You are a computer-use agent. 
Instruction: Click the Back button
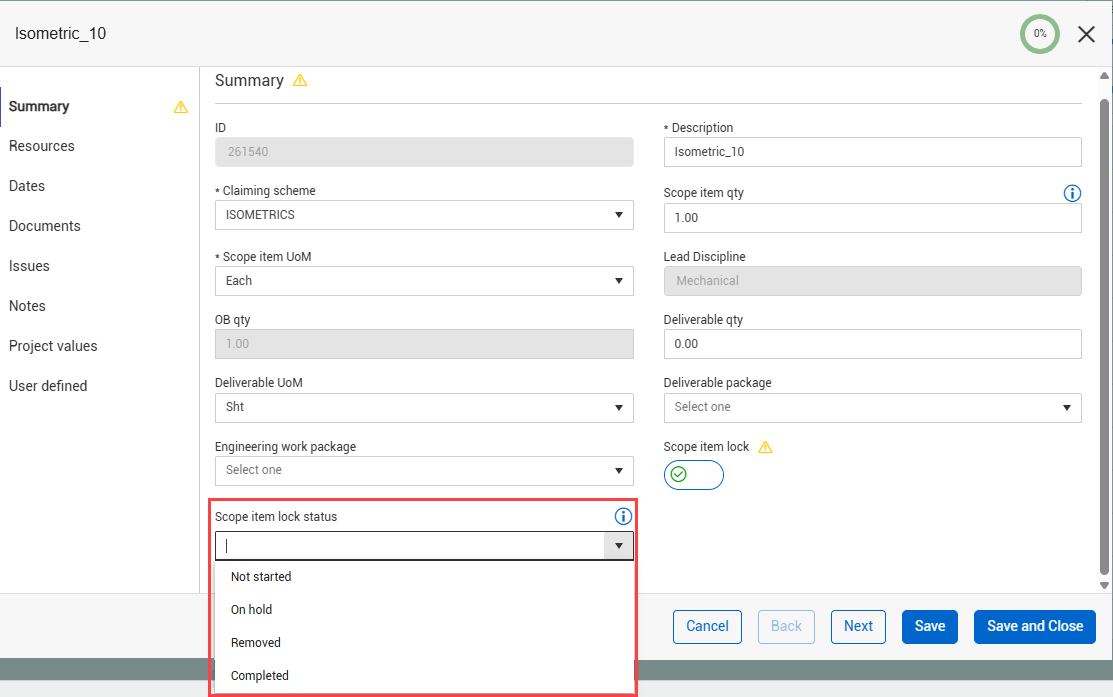(x=786, y=627)
